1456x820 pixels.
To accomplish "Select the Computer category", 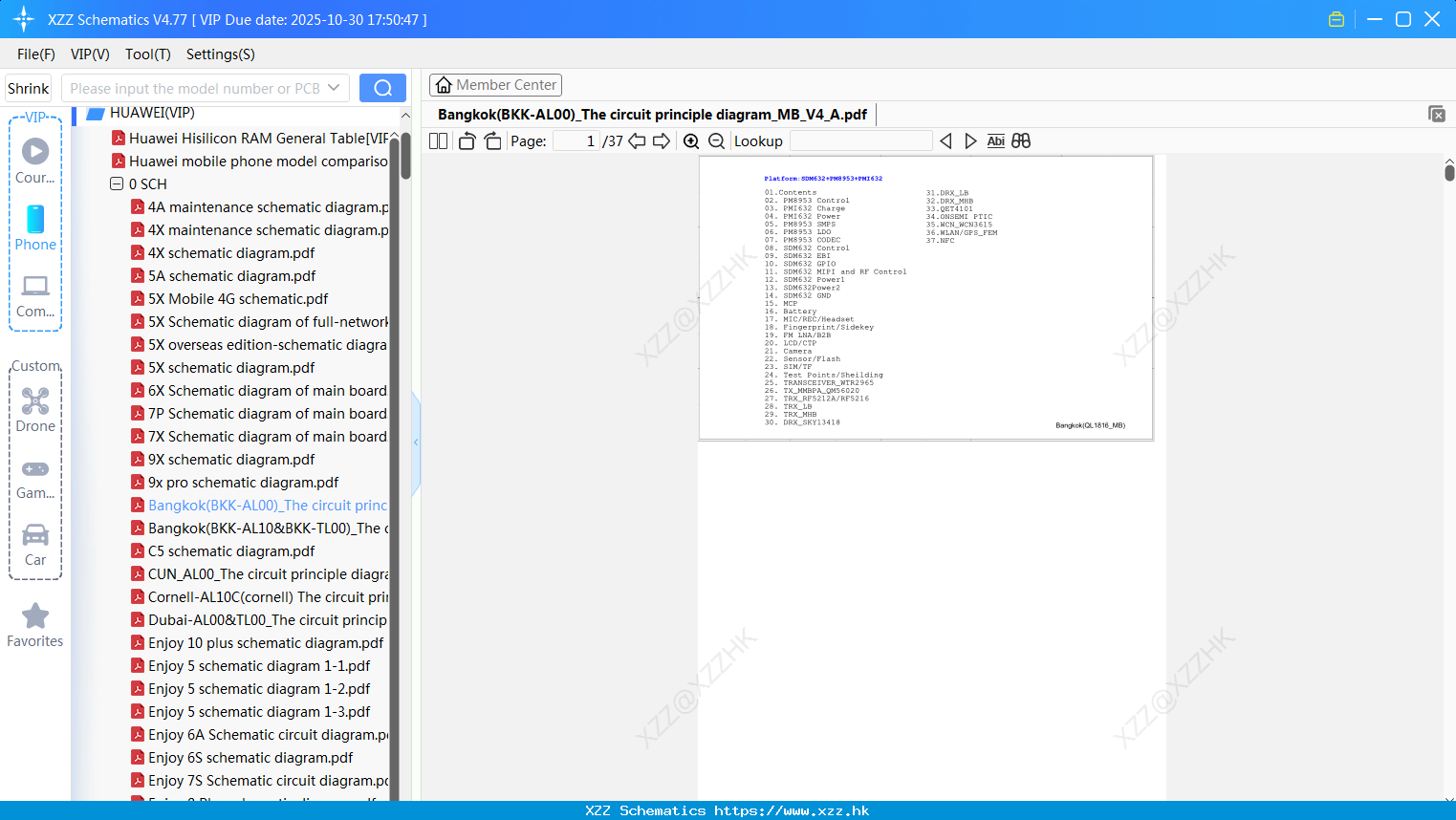I will [x=35, y=295].
